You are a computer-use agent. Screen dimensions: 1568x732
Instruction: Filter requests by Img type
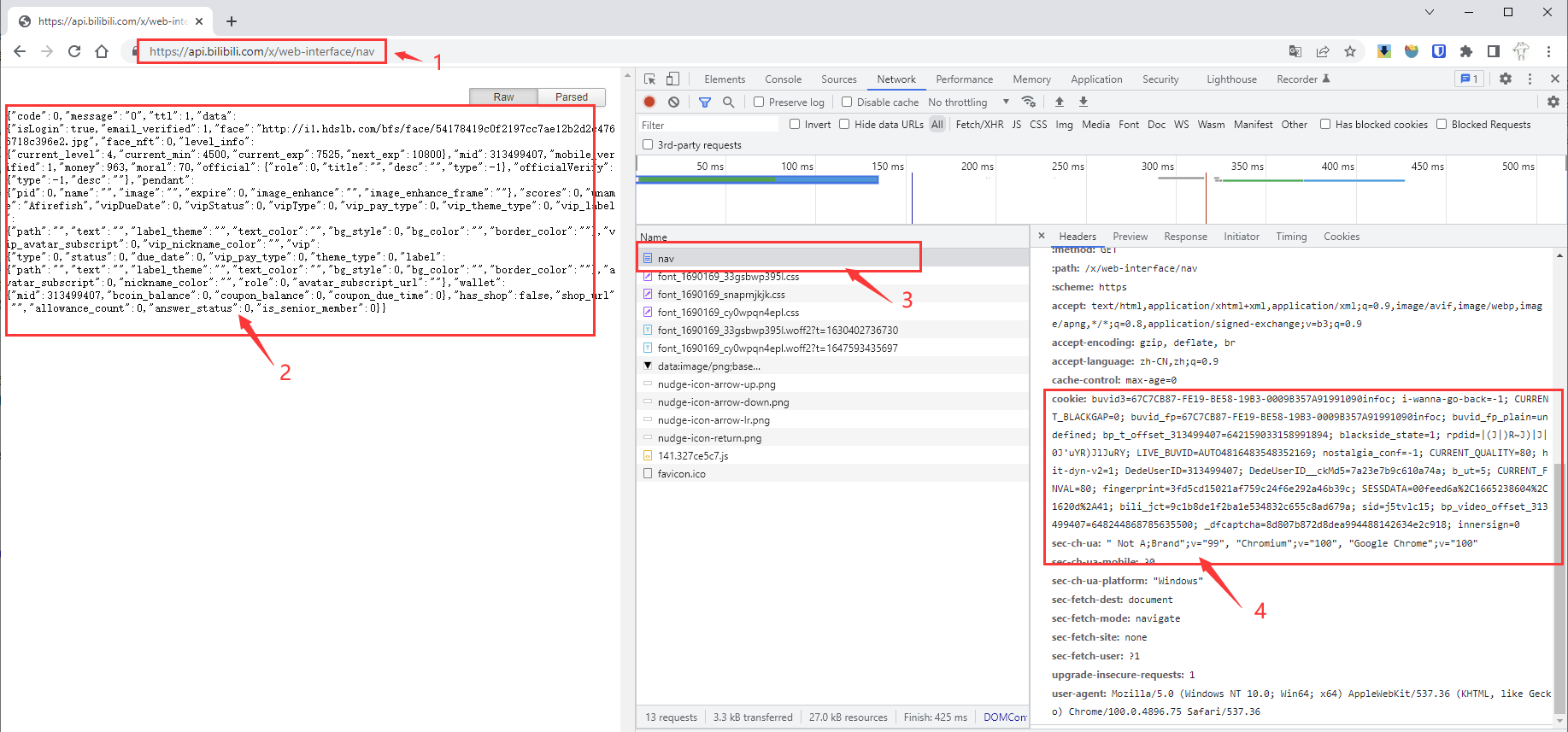[x=1064, y=124]
